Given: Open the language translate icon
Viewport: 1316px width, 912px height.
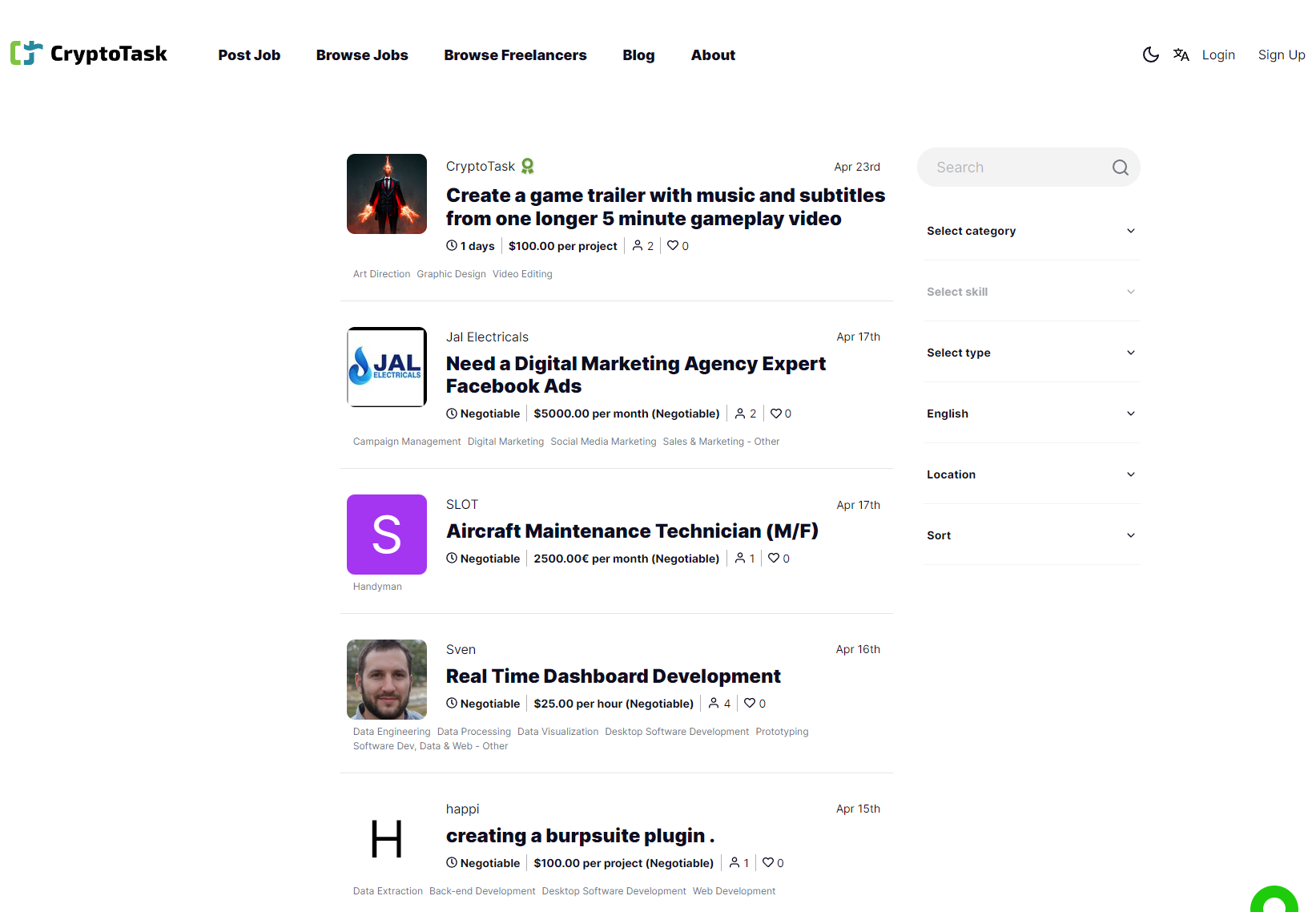Looking at the screenshot, I should coord(1181,54).
